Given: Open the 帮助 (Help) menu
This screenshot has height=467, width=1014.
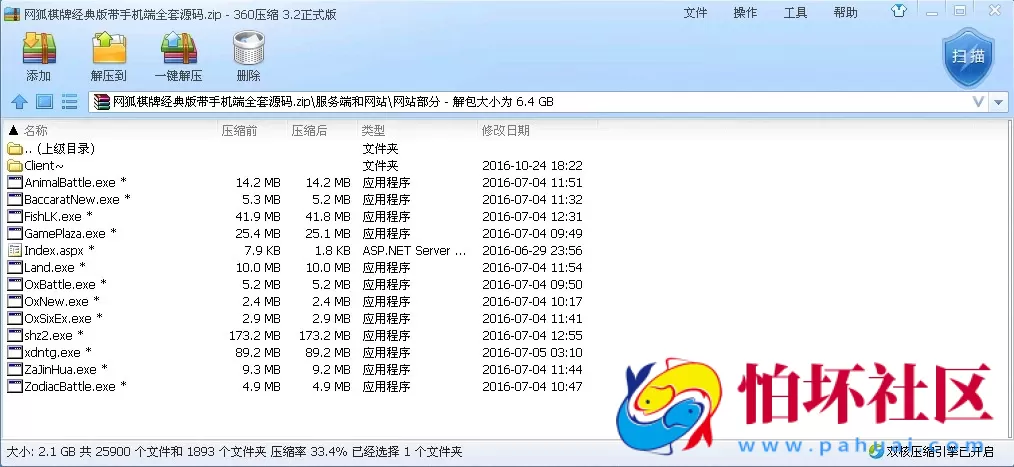Looking at the screenshot, I should (x=845, y=13).
